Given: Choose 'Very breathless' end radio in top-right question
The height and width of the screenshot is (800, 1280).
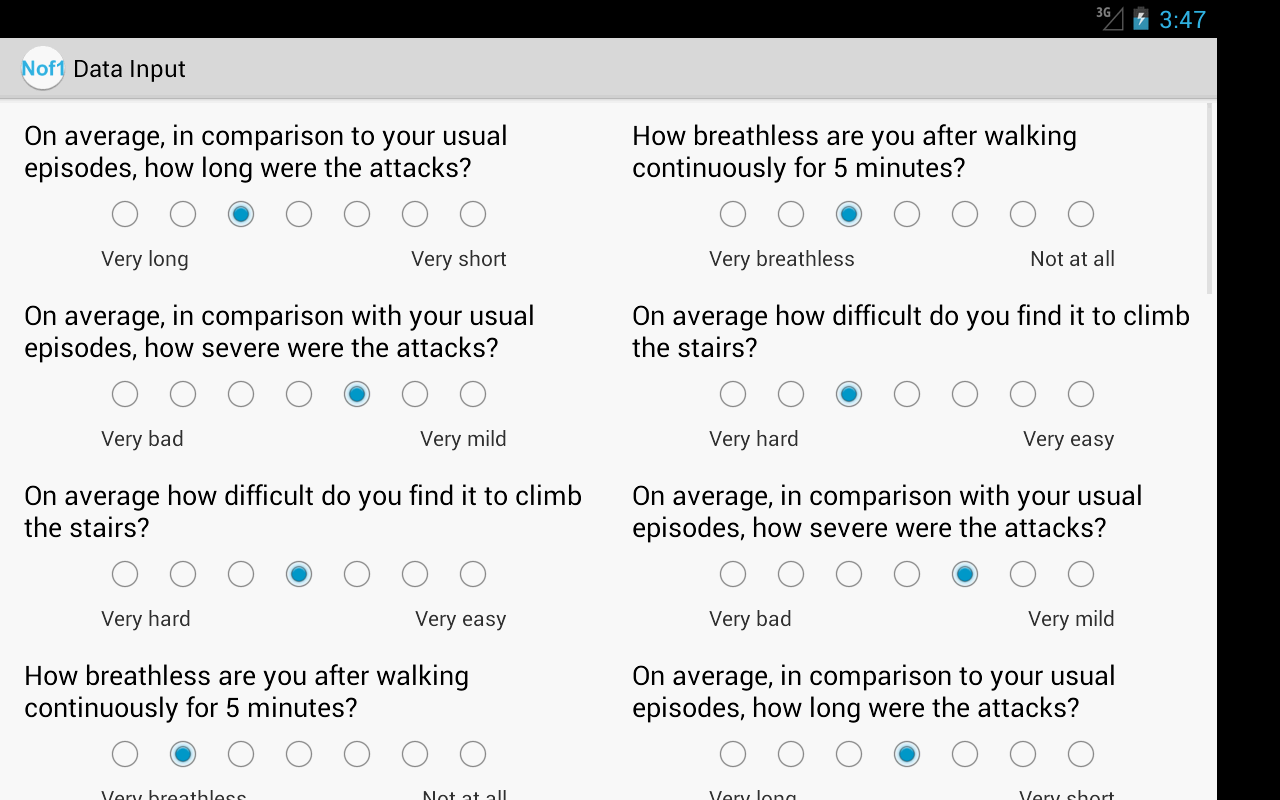Looking at the screenshot, I should click(733, 214).
